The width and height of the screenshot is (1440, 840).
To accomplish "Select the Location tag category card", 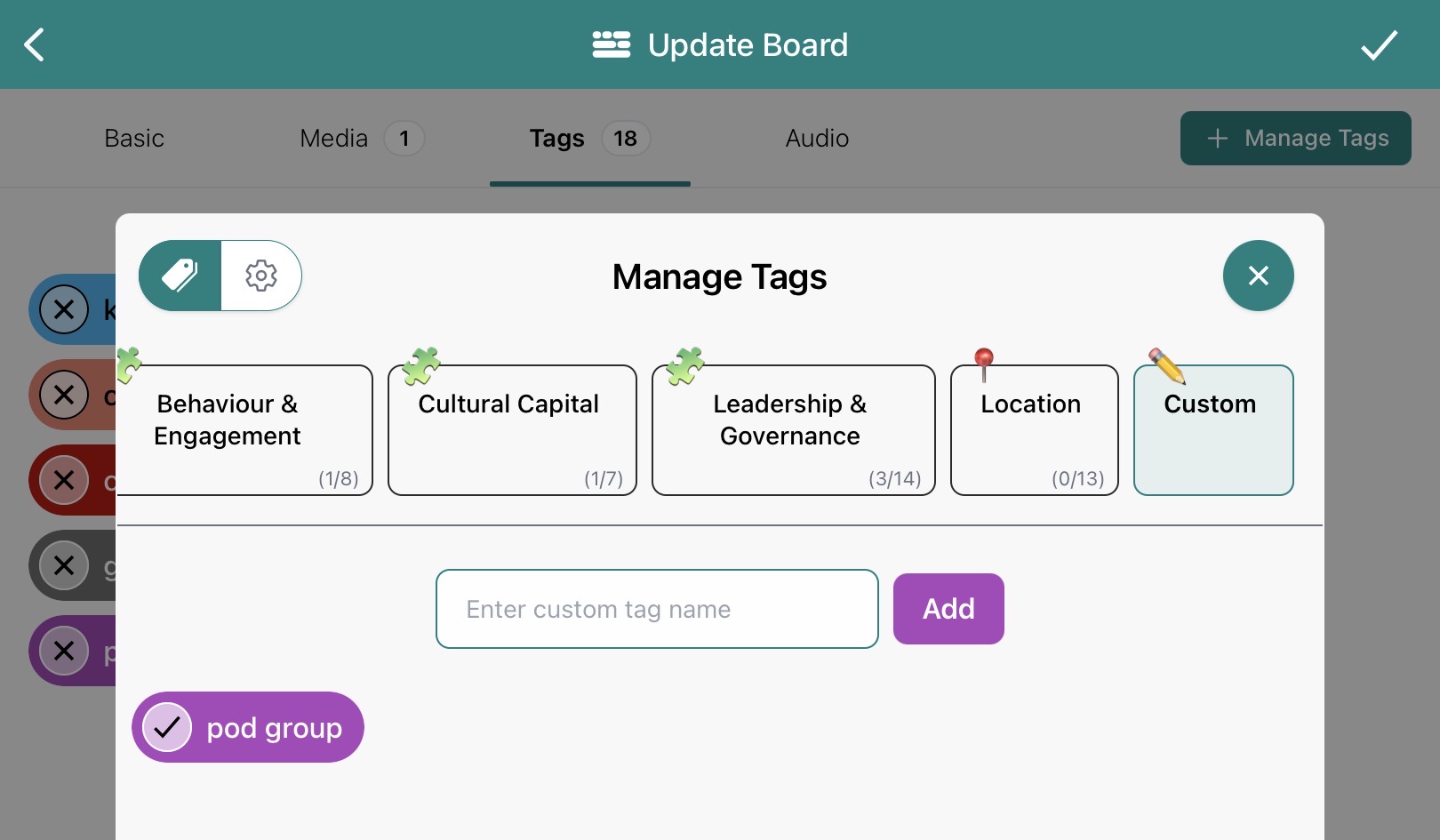I will pyautogui.click(x=1033, y=429).
